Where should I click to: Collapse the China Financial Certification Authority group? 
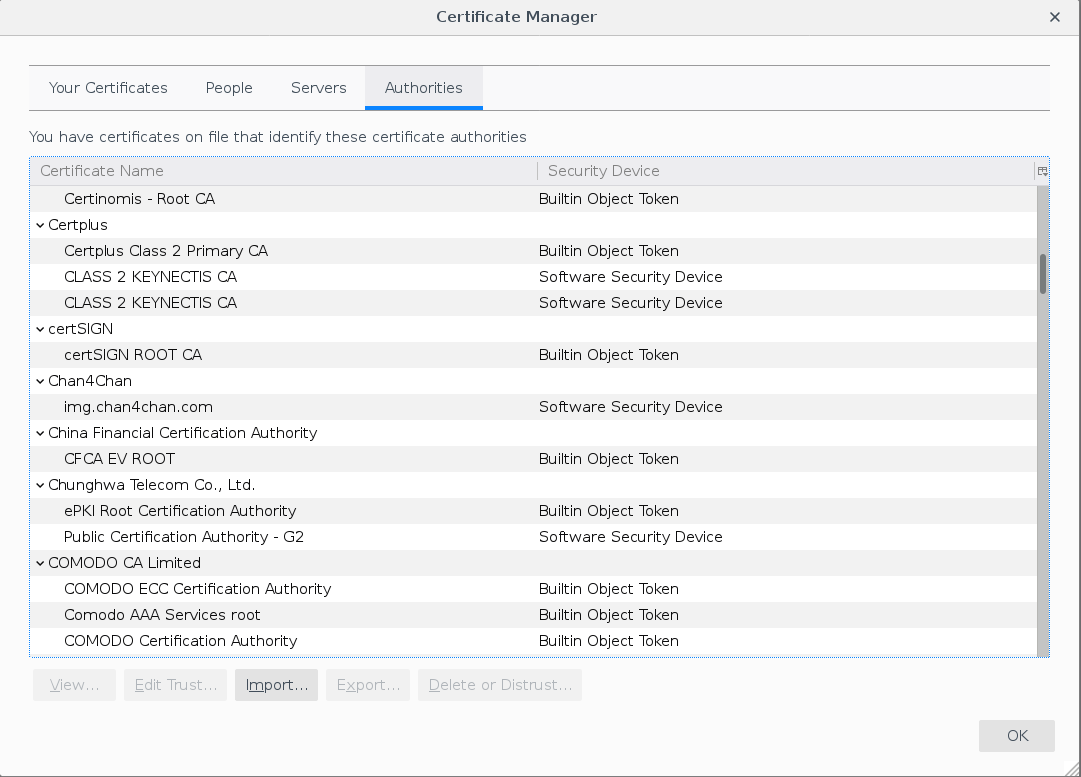point(40,434)
